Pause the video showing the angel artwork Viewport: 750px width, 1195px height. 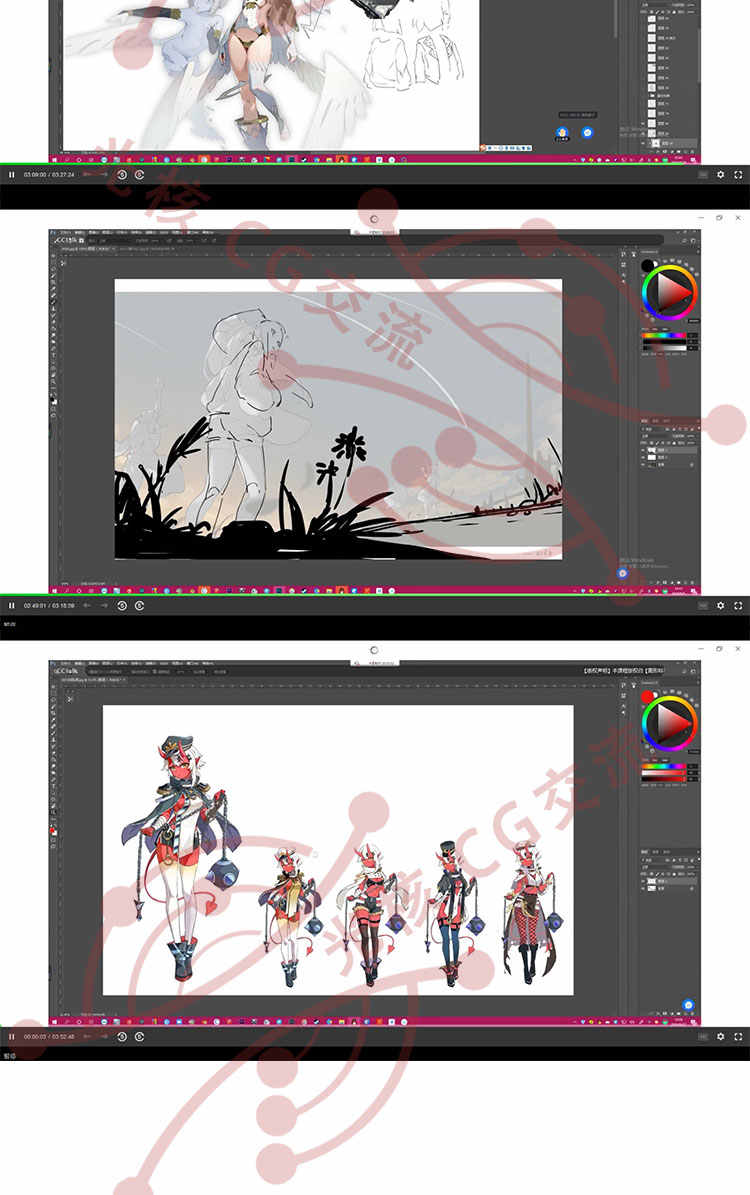(x=11, y=175)
